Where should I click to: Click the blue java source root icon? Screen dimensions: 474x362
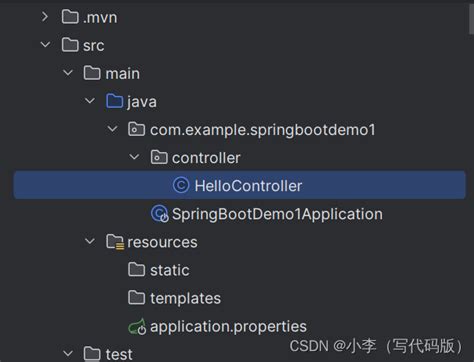(x=114, y=101)
